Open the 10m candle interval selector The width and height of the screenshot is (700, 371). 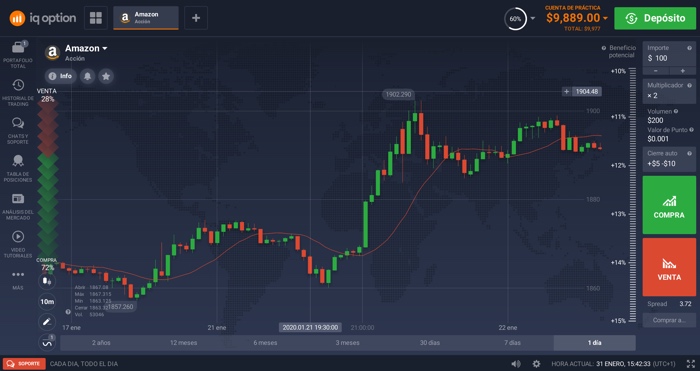tap(47, 302)
